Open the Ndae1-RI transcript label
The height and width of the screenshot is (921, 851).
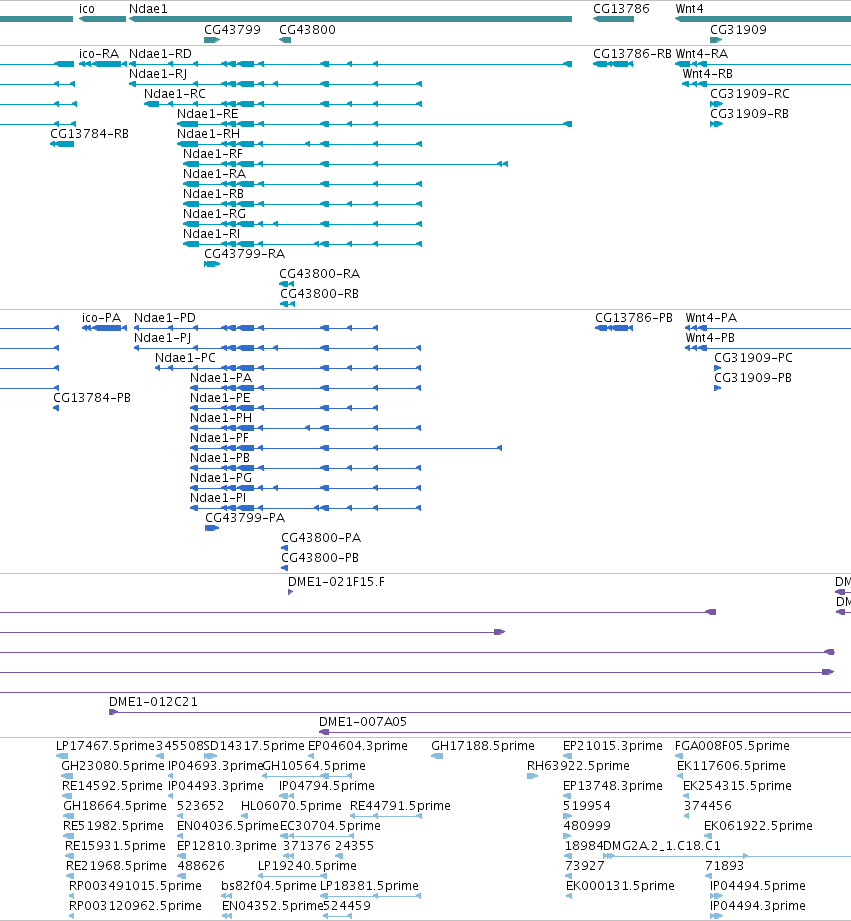(211, 233)
